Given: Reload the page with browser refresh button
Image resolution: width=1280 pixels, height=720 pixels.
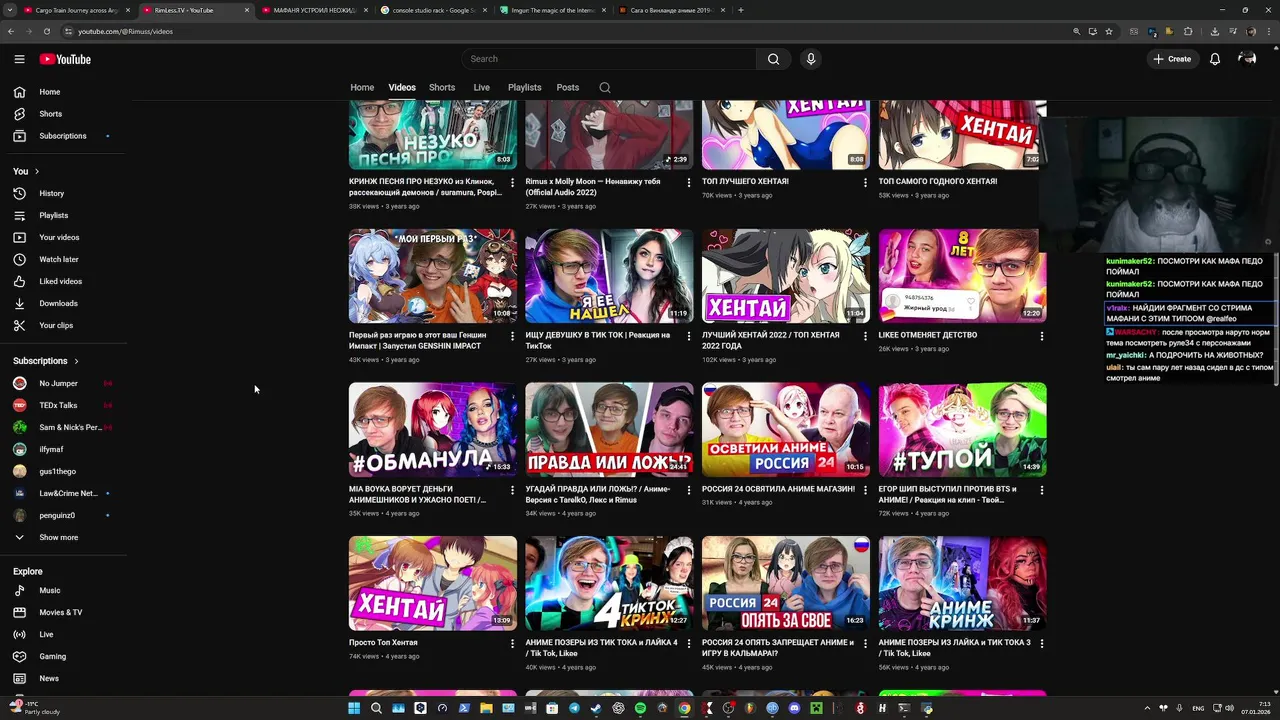Looking at the screenshot, I should click(x=46, y=31).
